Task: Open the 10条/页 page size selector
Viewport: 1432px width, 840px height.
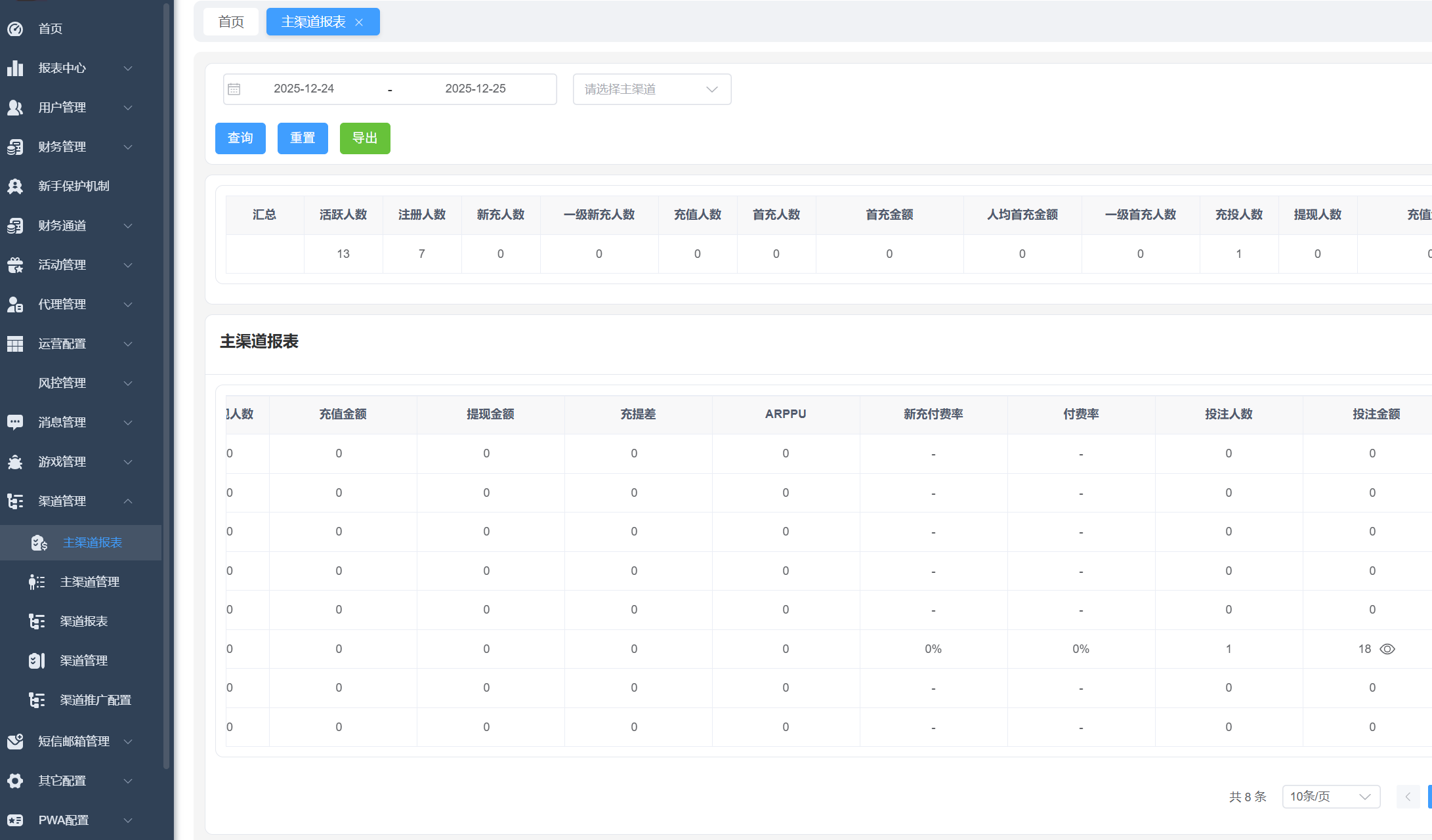Action: 1331,797
